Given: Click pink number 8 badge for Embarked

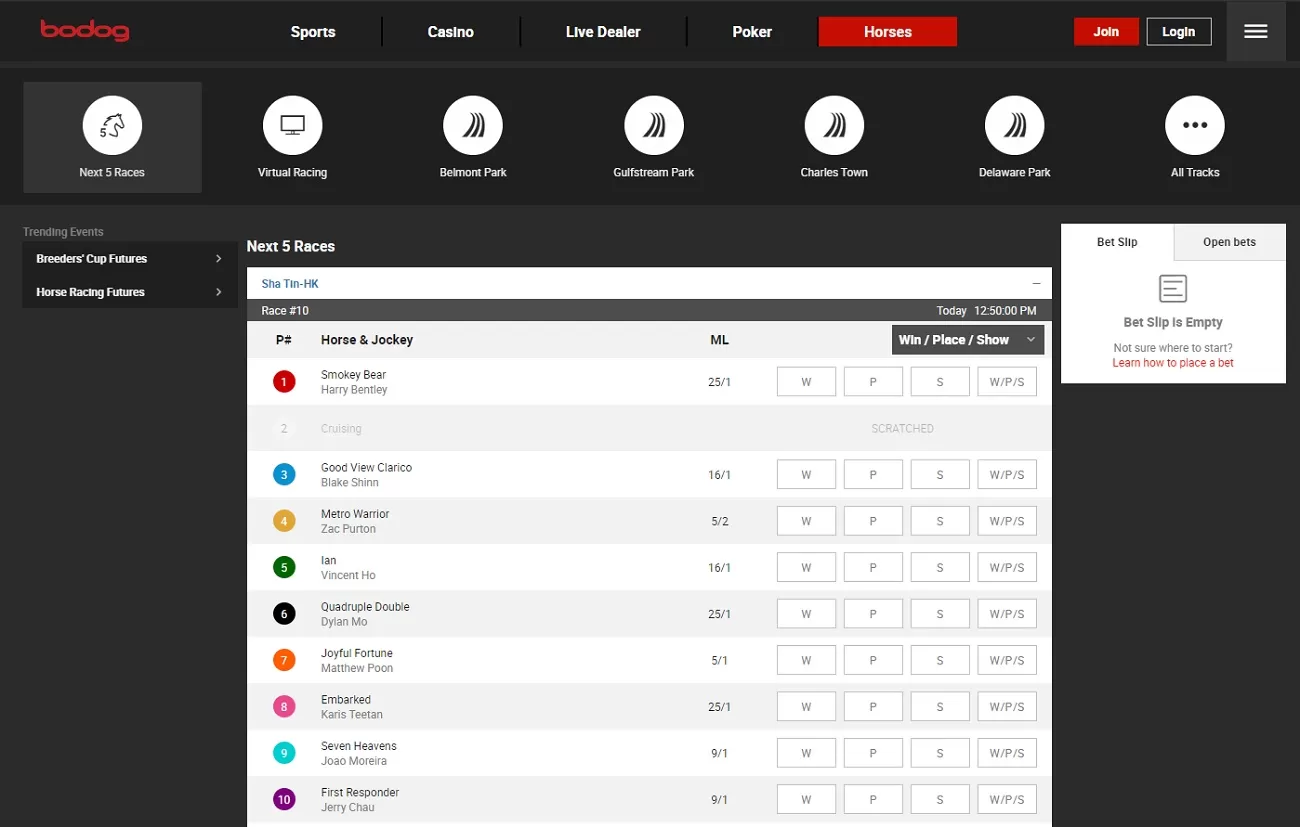Looking at the screenshot, I should coord(284,707).
